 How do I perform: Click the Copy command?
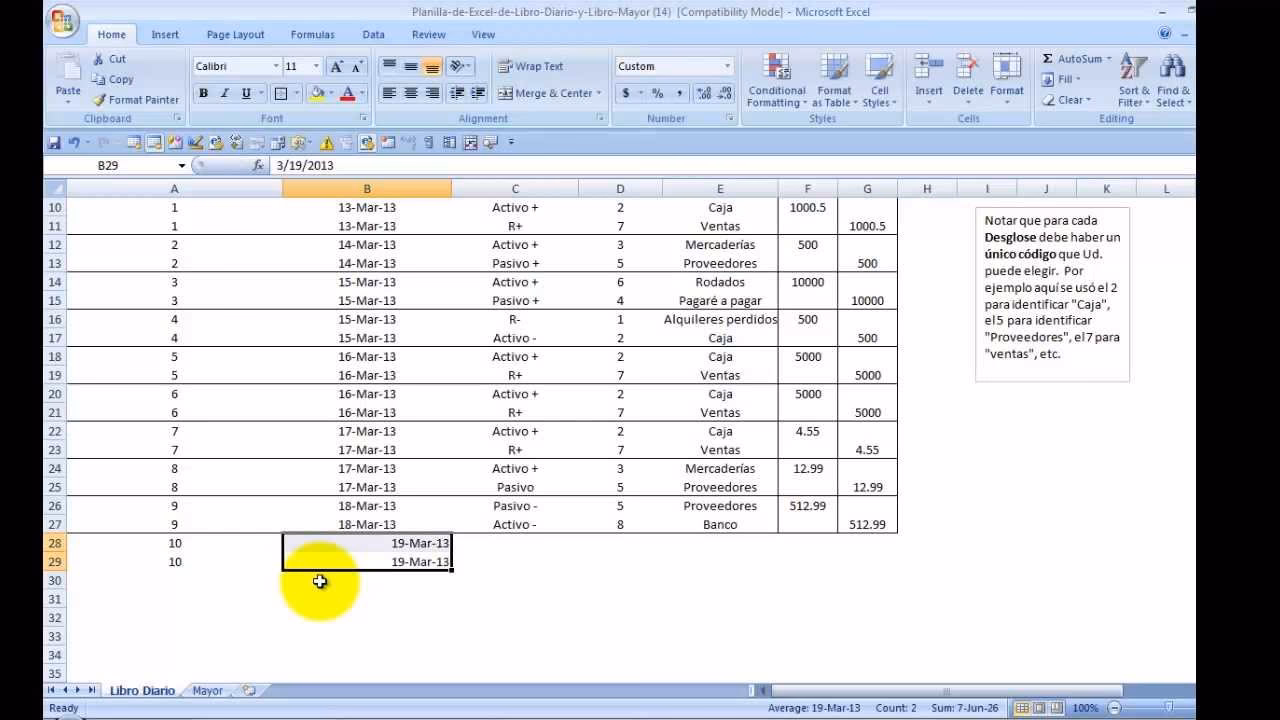(x=117, y=79)
